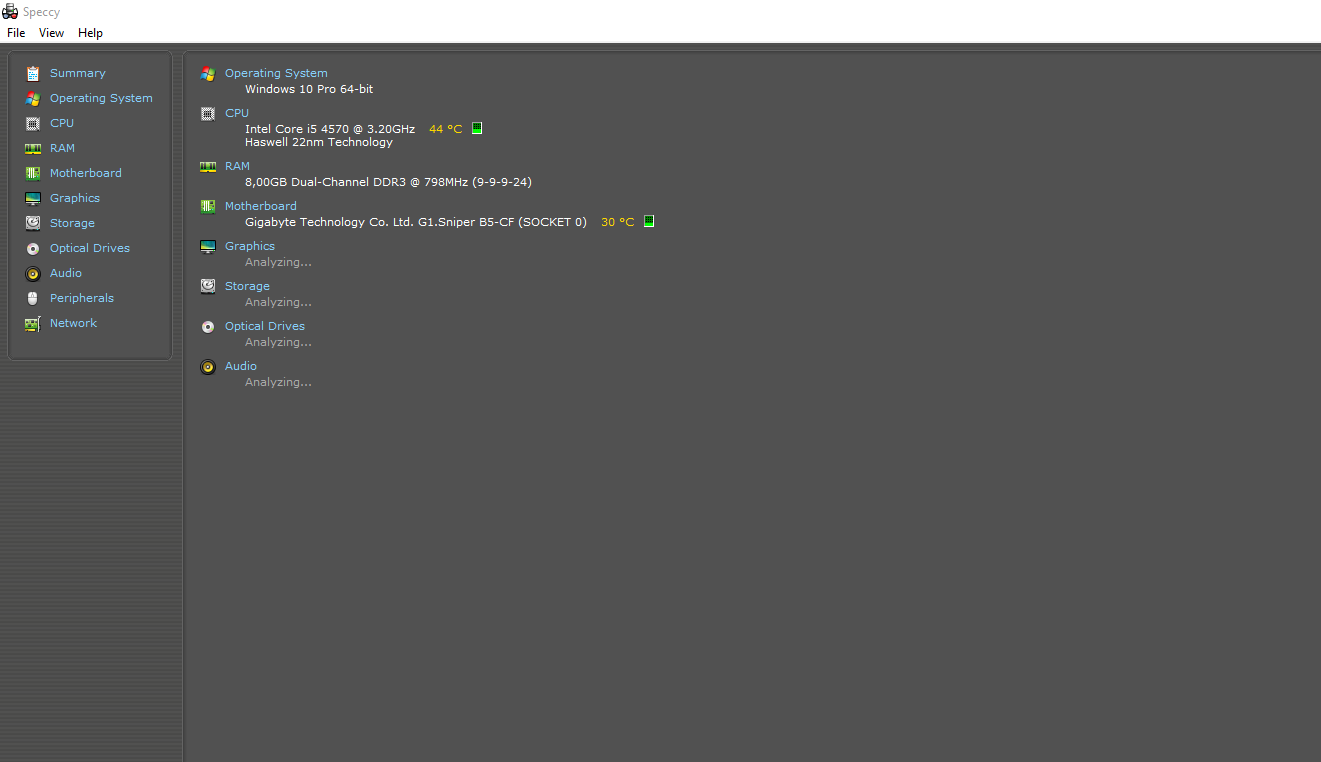Show Motherboard details from sidebar
The image size is (1321, 762).
pyautogui.click(x=86, y=173)
